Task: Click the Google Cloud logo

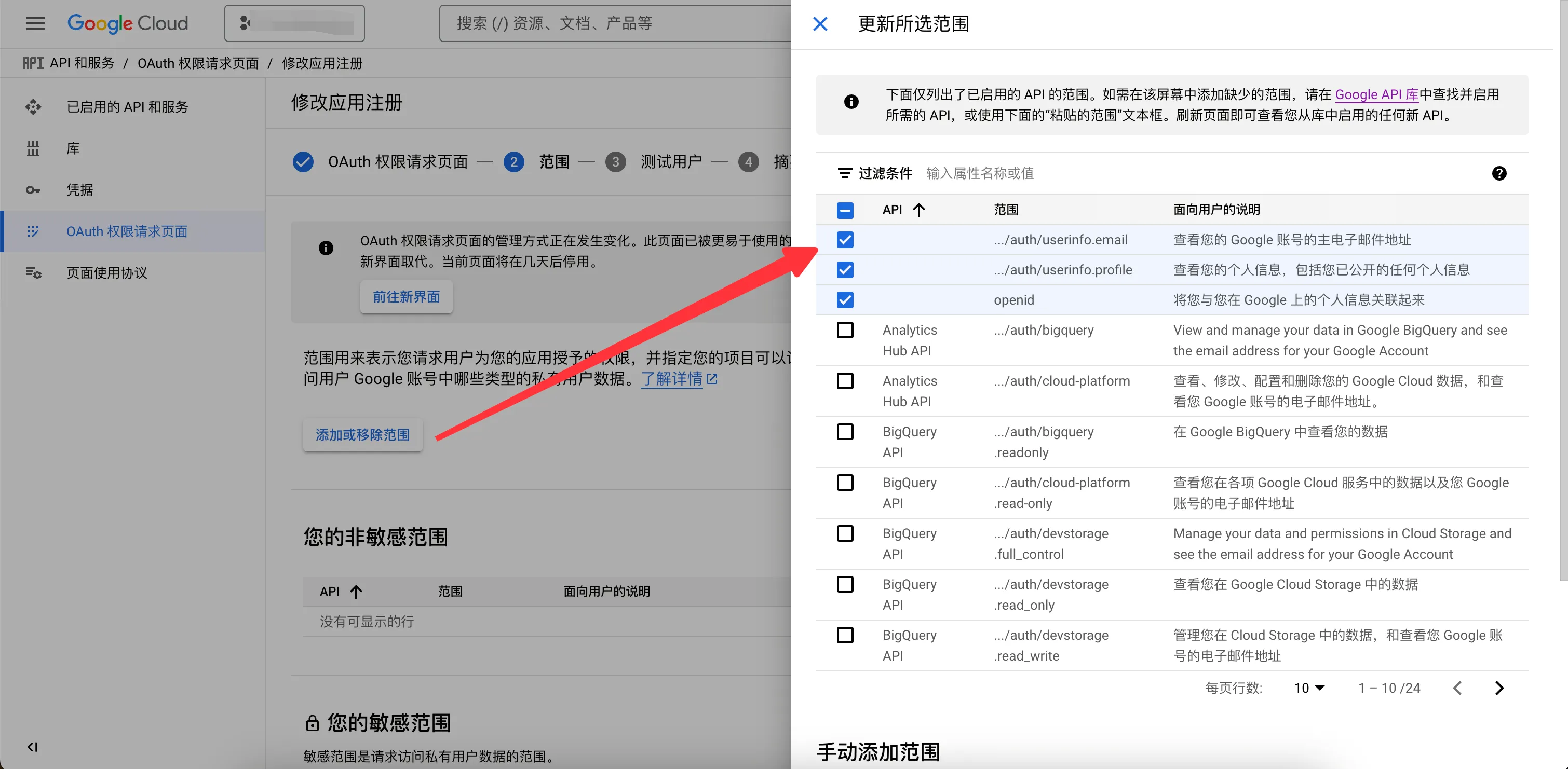Action: coord(128,23)
